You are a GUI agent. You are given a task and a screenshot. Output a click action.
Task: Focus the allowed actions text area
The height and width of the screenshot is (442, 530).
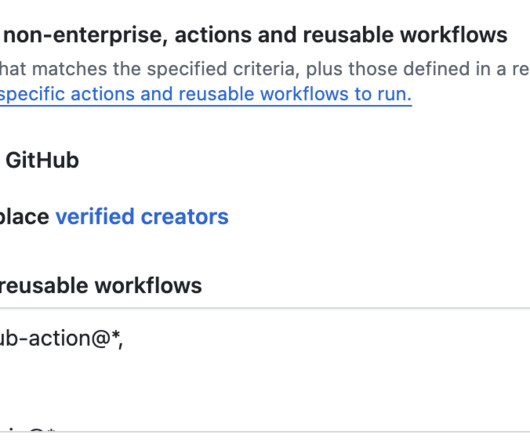(265, 370)
